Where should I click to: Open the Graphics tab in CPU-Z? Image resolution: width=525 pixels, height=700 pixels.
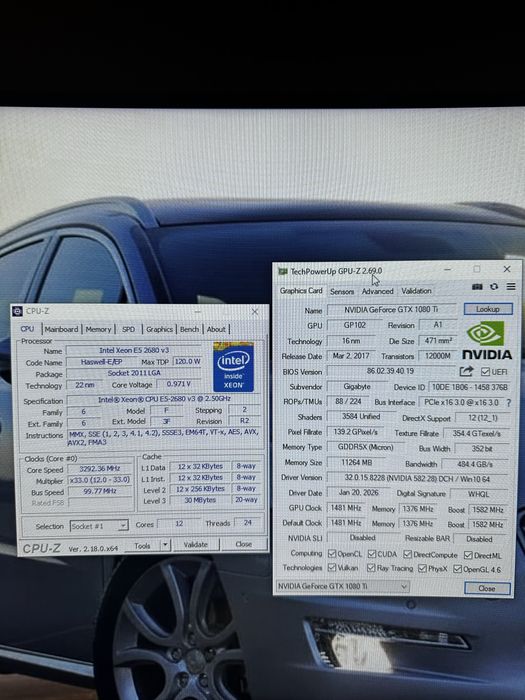[159, 329]
